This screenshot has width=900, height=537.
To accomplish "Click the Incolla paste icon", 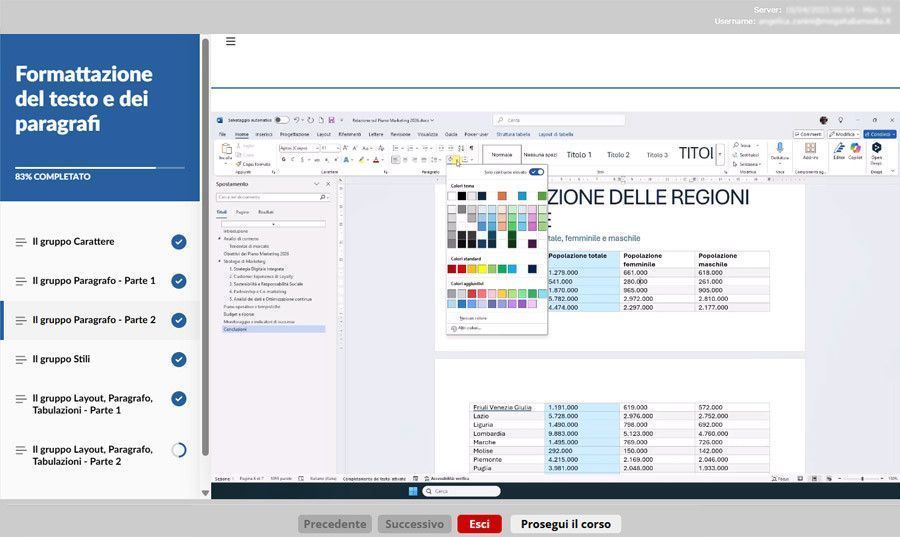I will click(x=225, y=151).
